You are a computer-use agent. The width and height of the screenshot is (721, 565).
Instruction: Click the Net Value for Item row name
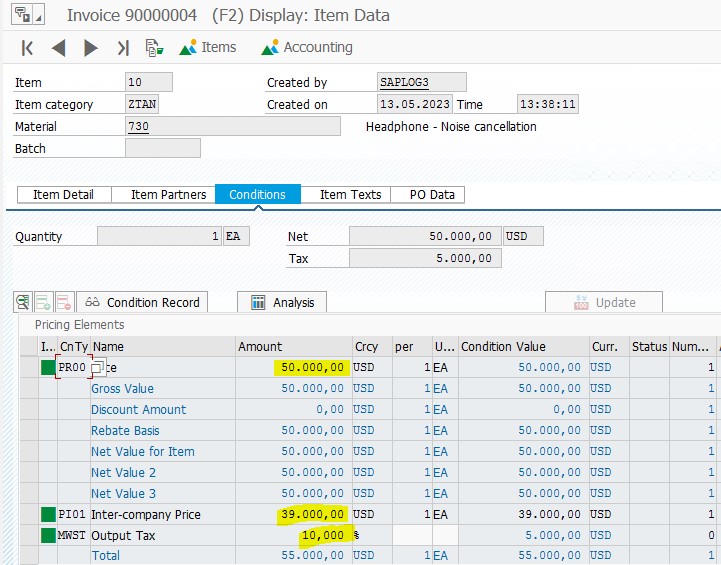(143, 451)
